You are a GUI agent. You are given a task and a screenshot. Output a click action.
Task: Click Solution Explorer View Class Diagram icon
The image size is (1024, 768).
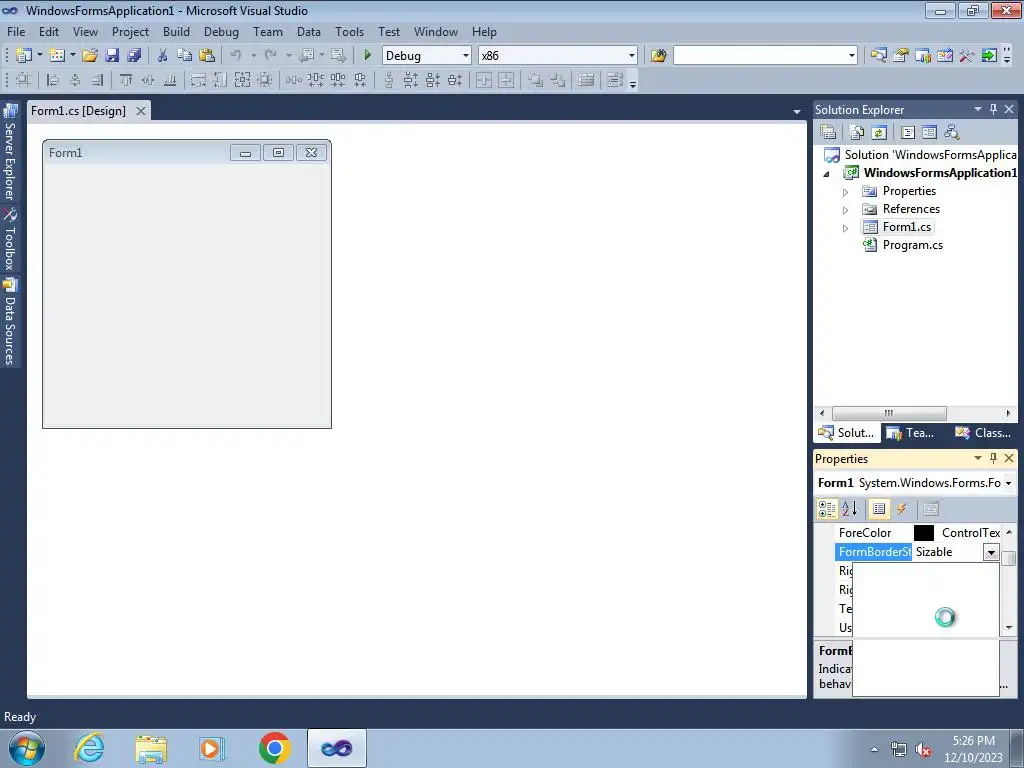(x=952, y=133)
